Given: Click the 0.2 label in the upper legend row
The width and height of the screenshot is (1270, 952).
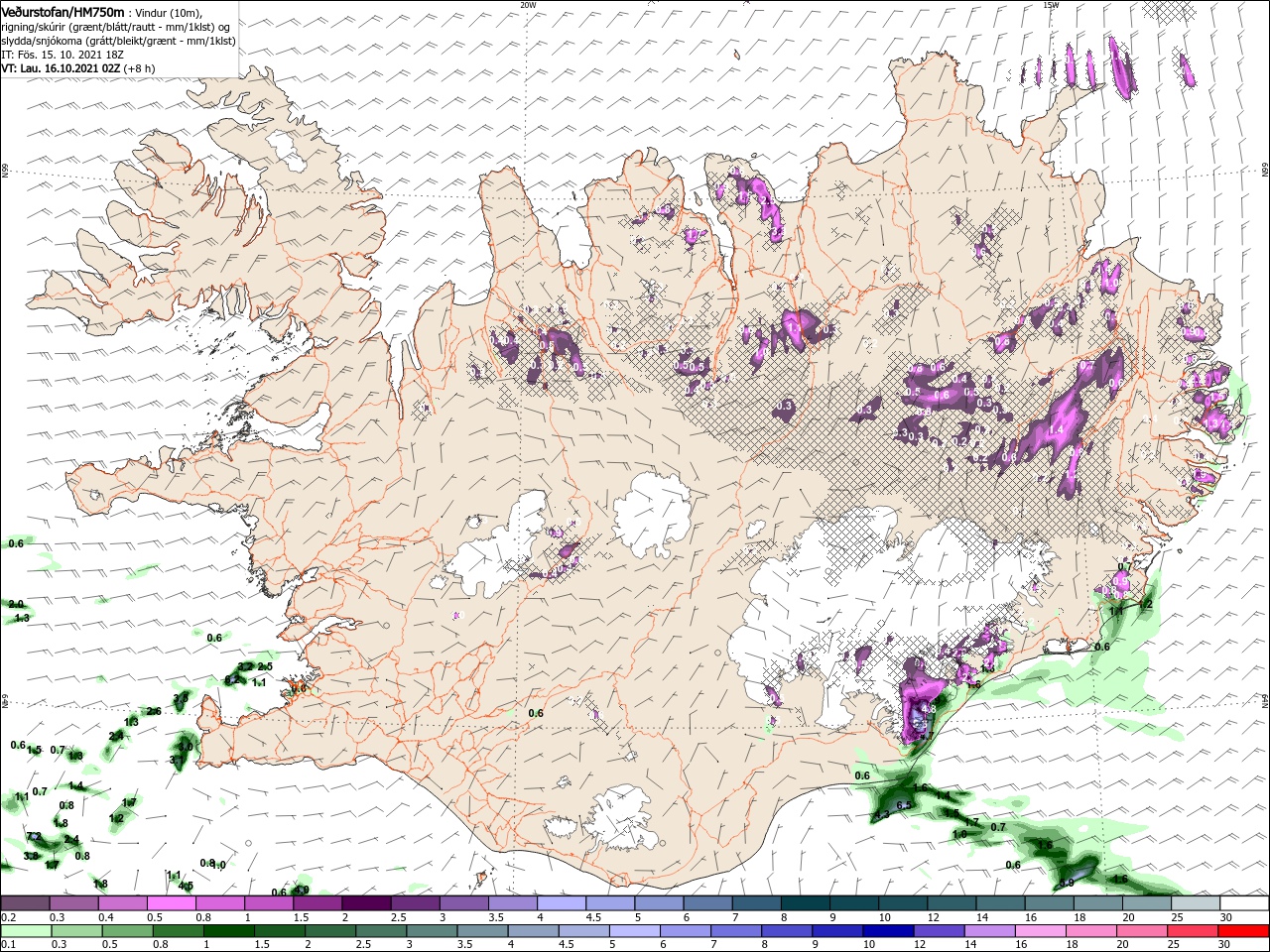Looking at the screenshot, I should (x=7, y=917).
